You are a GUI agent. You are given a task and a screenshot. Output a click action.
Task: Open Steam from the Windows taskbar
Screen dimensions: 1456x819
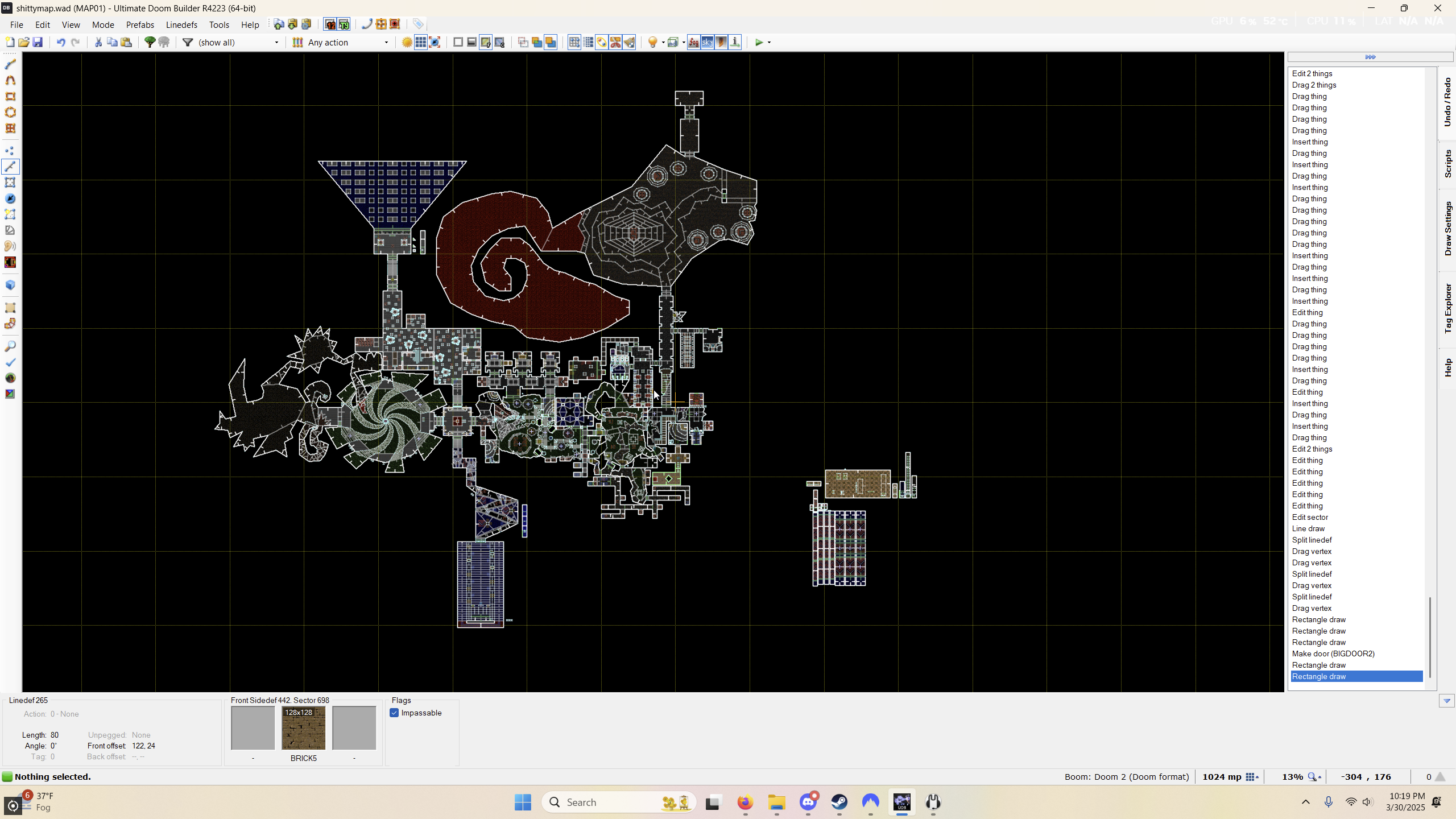click(x=839, y=803)
